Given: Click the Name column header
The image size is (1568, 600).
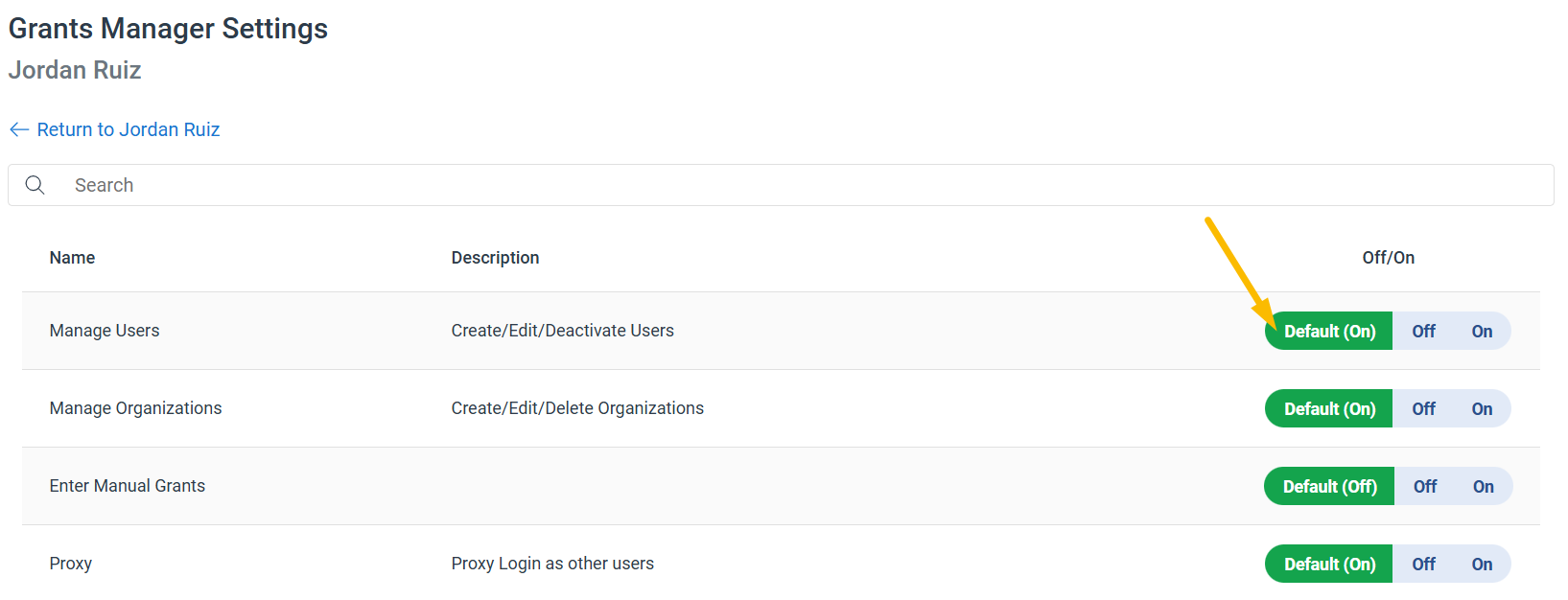Looking at the screenshot, I should click(72, 258).
